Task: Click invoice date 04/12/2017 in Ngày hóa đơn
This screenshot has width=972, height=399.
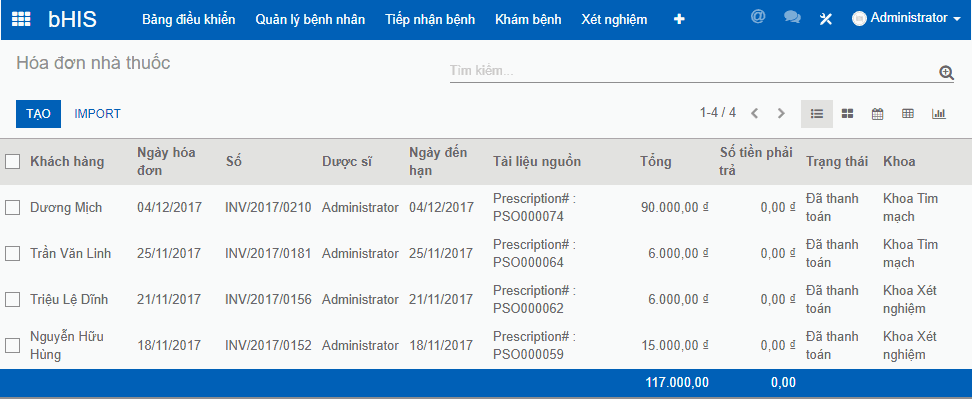Action: coord(169,208)
